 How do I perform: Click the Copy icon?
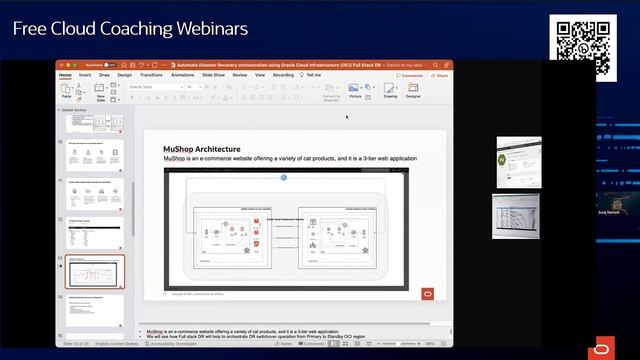78,92
